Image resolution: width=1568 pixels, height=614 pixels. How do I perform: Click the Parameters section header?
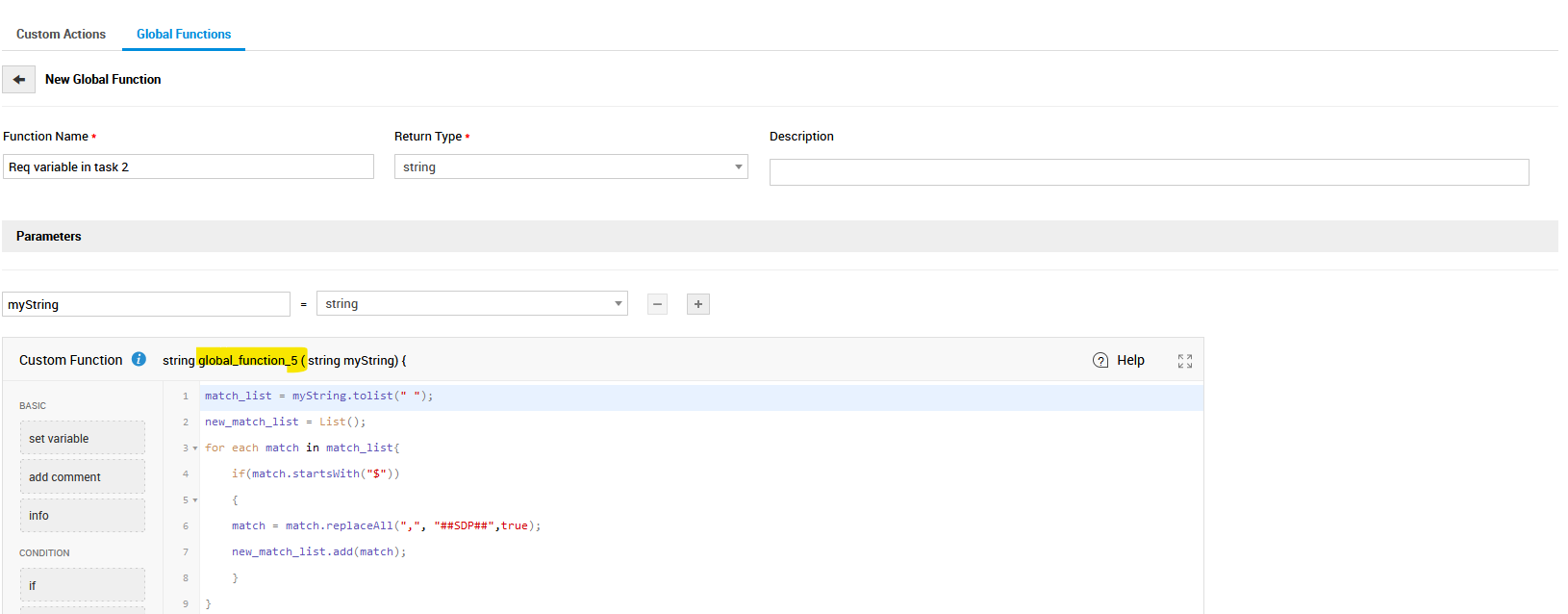[780, 236]
